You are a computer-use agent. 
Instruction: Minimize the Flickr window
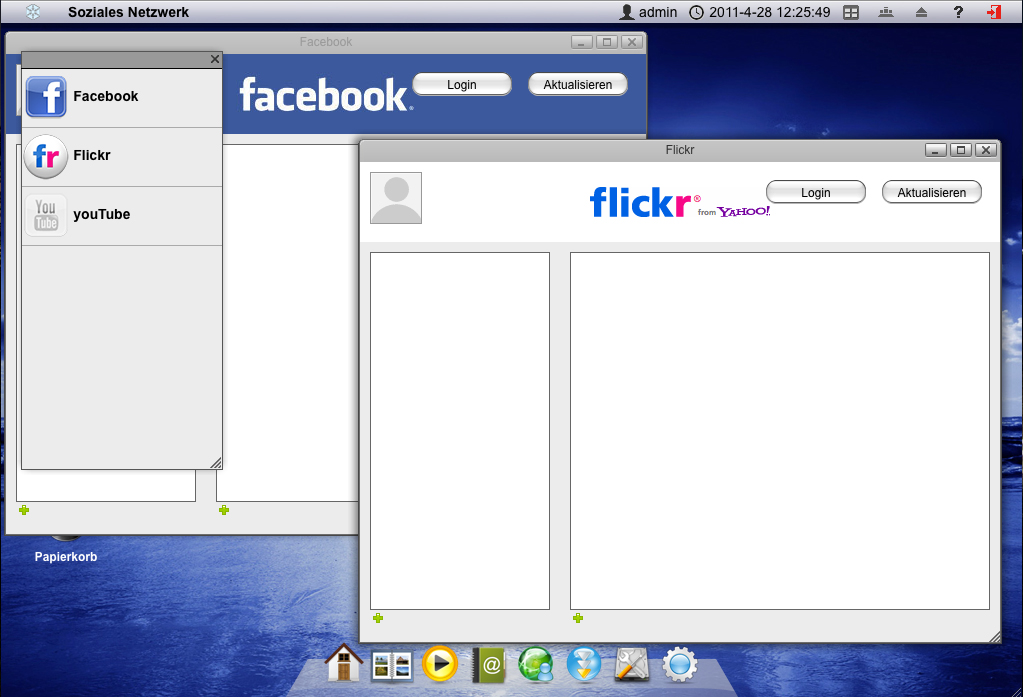coord(936,150)
